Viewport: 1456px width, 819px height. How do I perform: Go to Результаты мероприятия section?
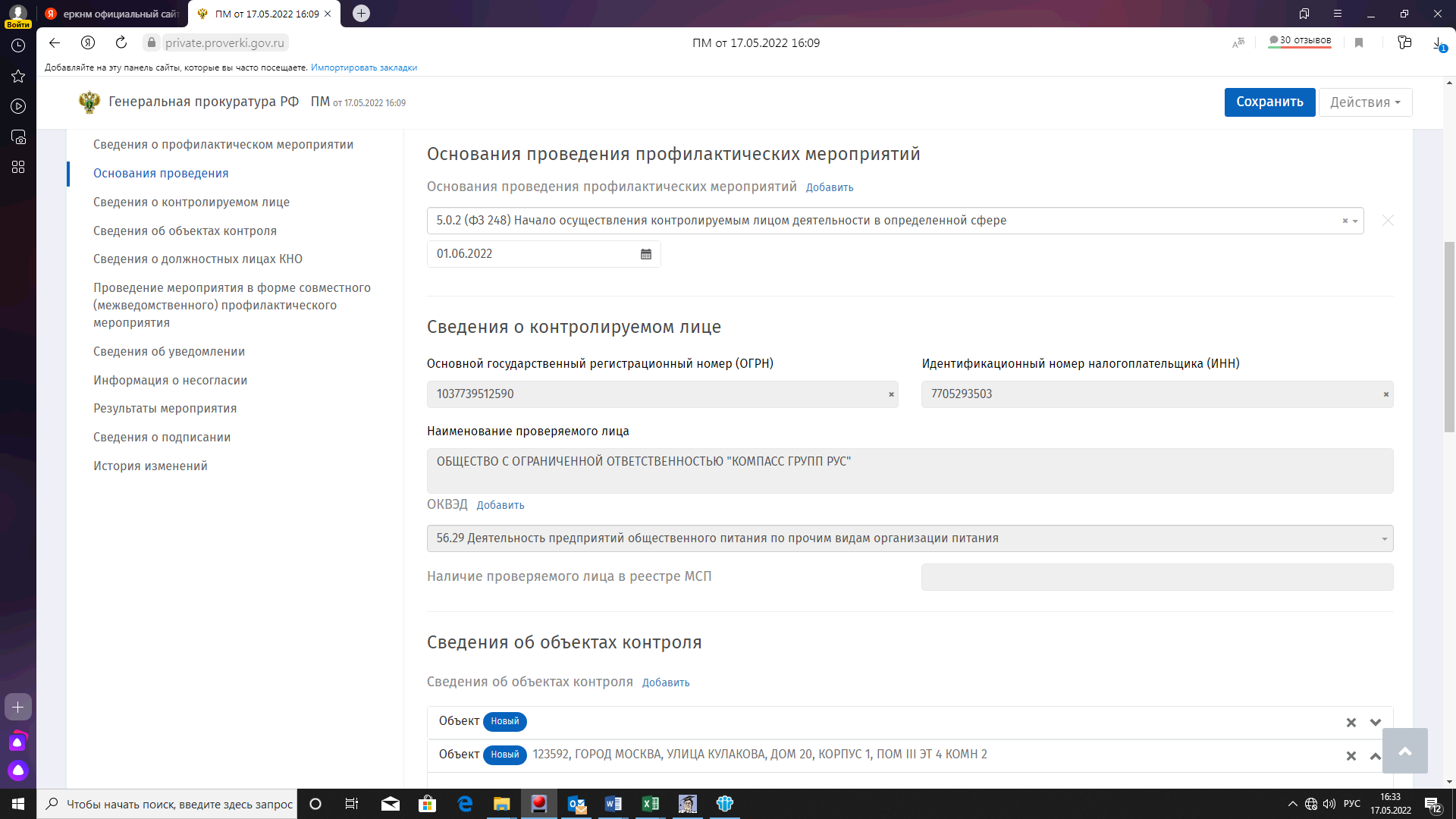(x=165, y=409)
